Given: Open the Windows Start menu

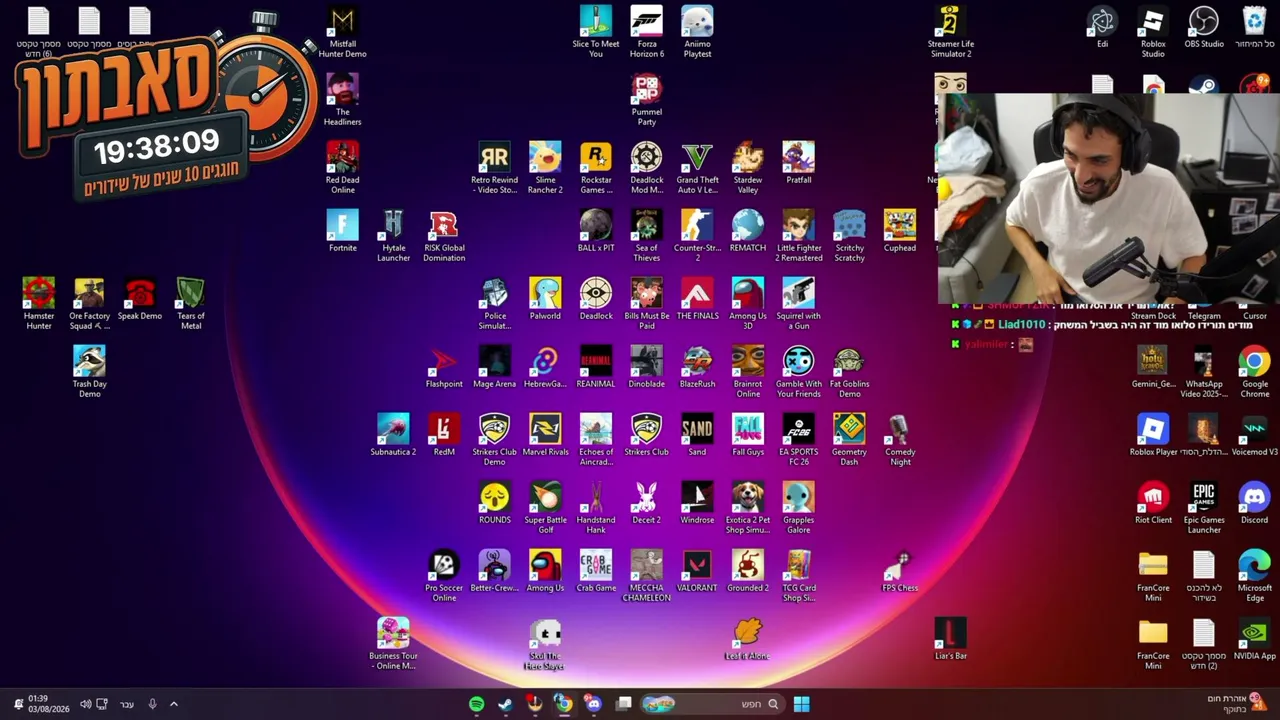Looking at the screenshot, I should (x=801, y=704).
